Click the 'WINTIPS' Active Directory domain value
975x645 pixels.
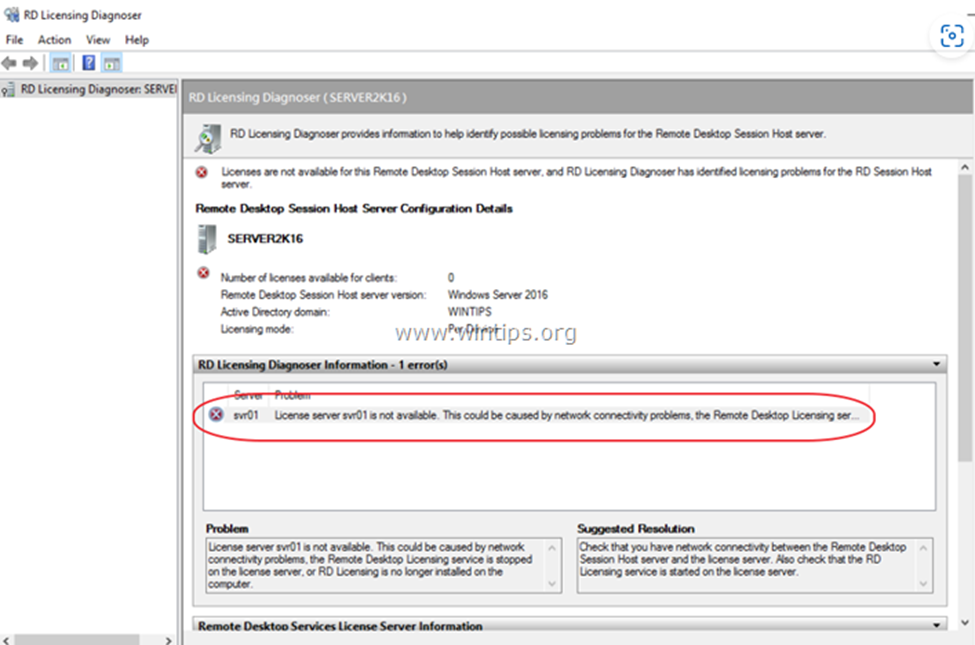point(469,312)
